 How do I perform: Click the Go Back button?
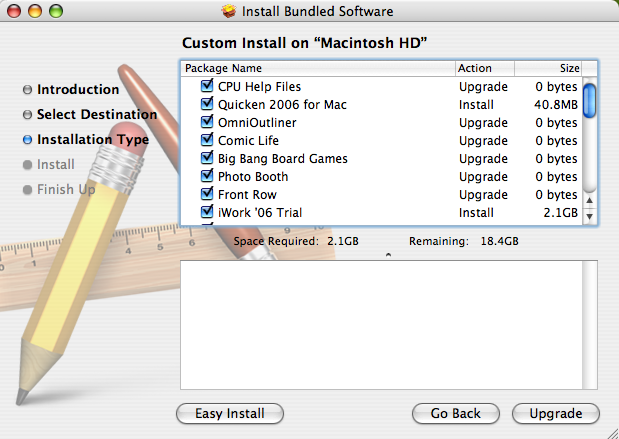click(456, 413)
